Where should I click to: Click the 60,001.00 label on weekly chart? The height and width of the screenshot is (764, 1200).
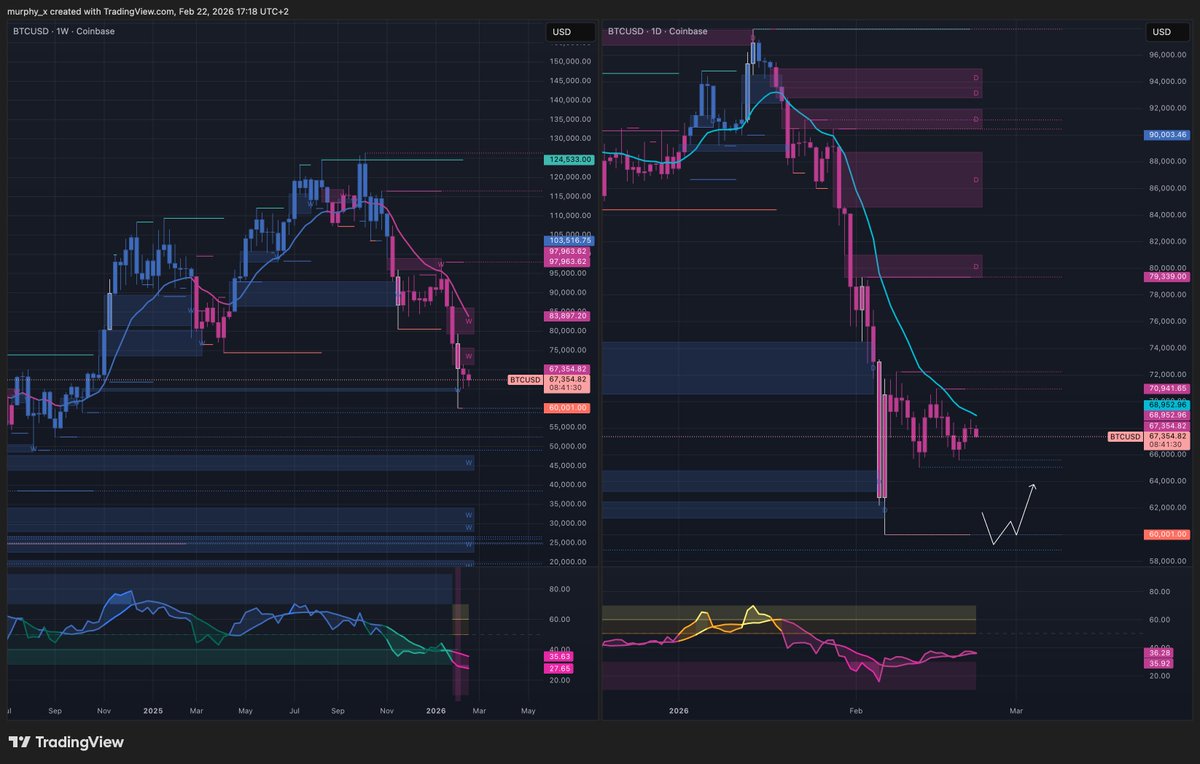coord(569,408)
